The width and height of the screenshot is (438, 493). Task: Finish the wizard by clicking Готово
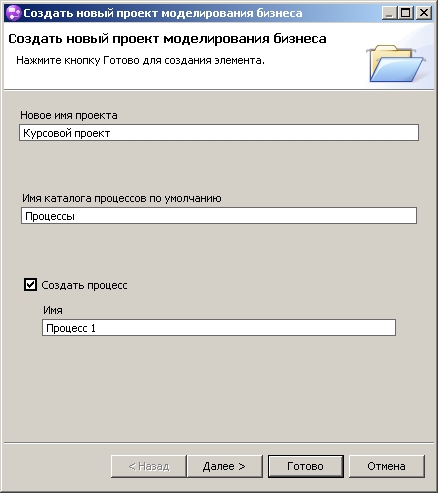pos(306,466)
